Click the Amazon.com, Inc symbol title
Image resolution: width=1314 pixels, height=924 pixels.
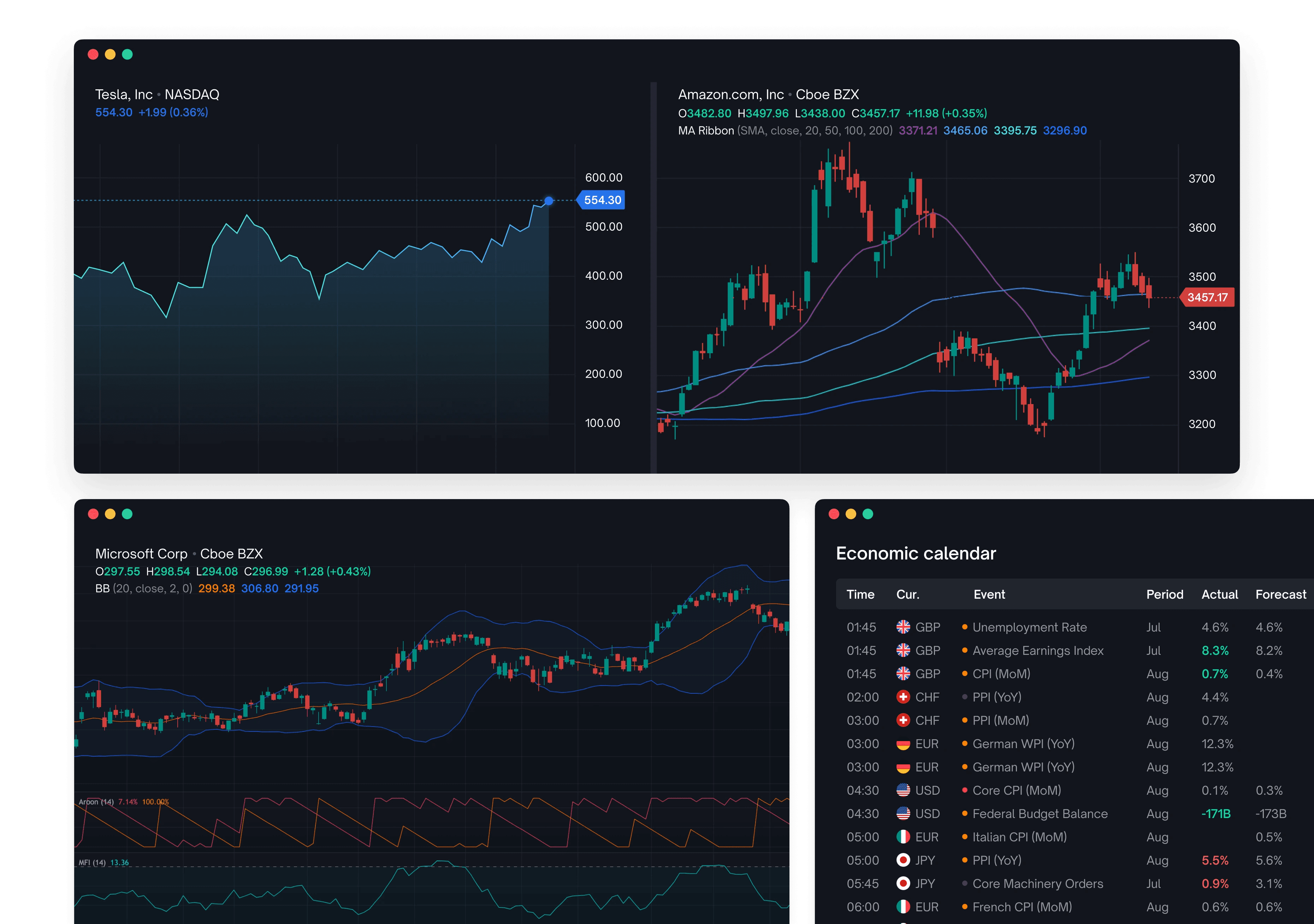click(x=731, y=94)
